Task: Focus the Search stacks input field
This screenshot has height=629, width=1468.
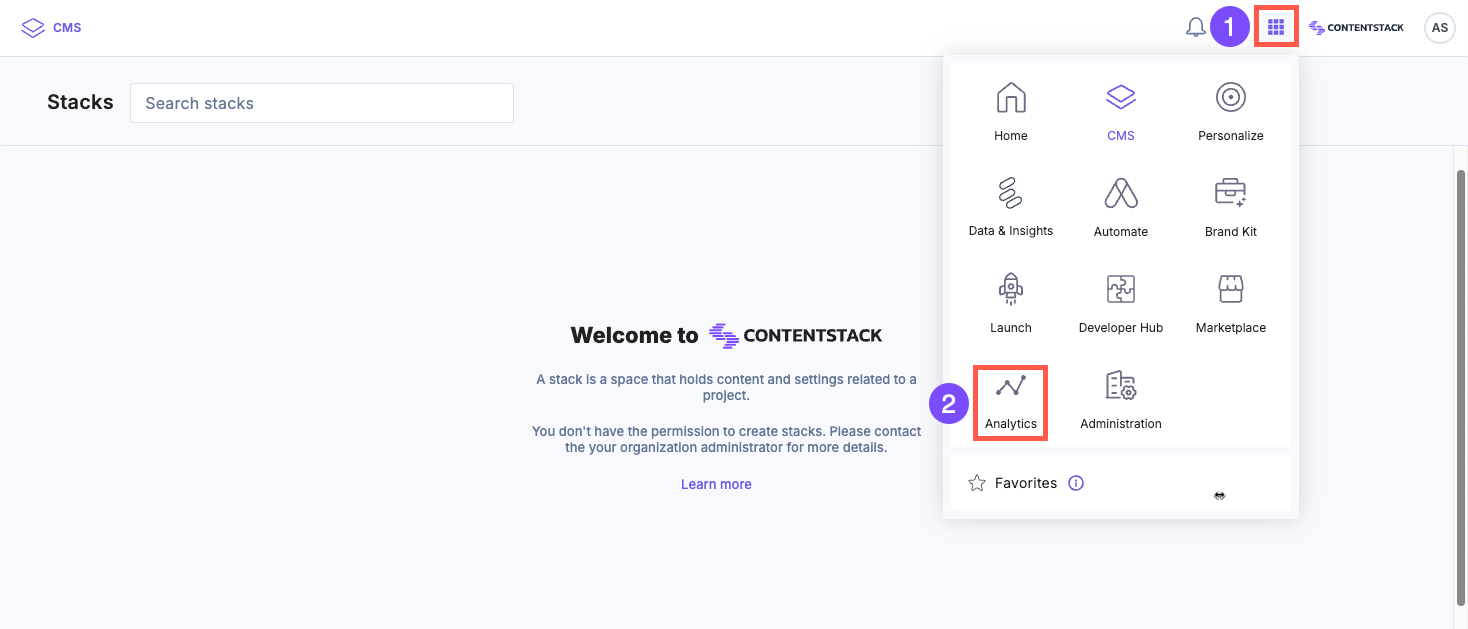Action: point(321,103)
